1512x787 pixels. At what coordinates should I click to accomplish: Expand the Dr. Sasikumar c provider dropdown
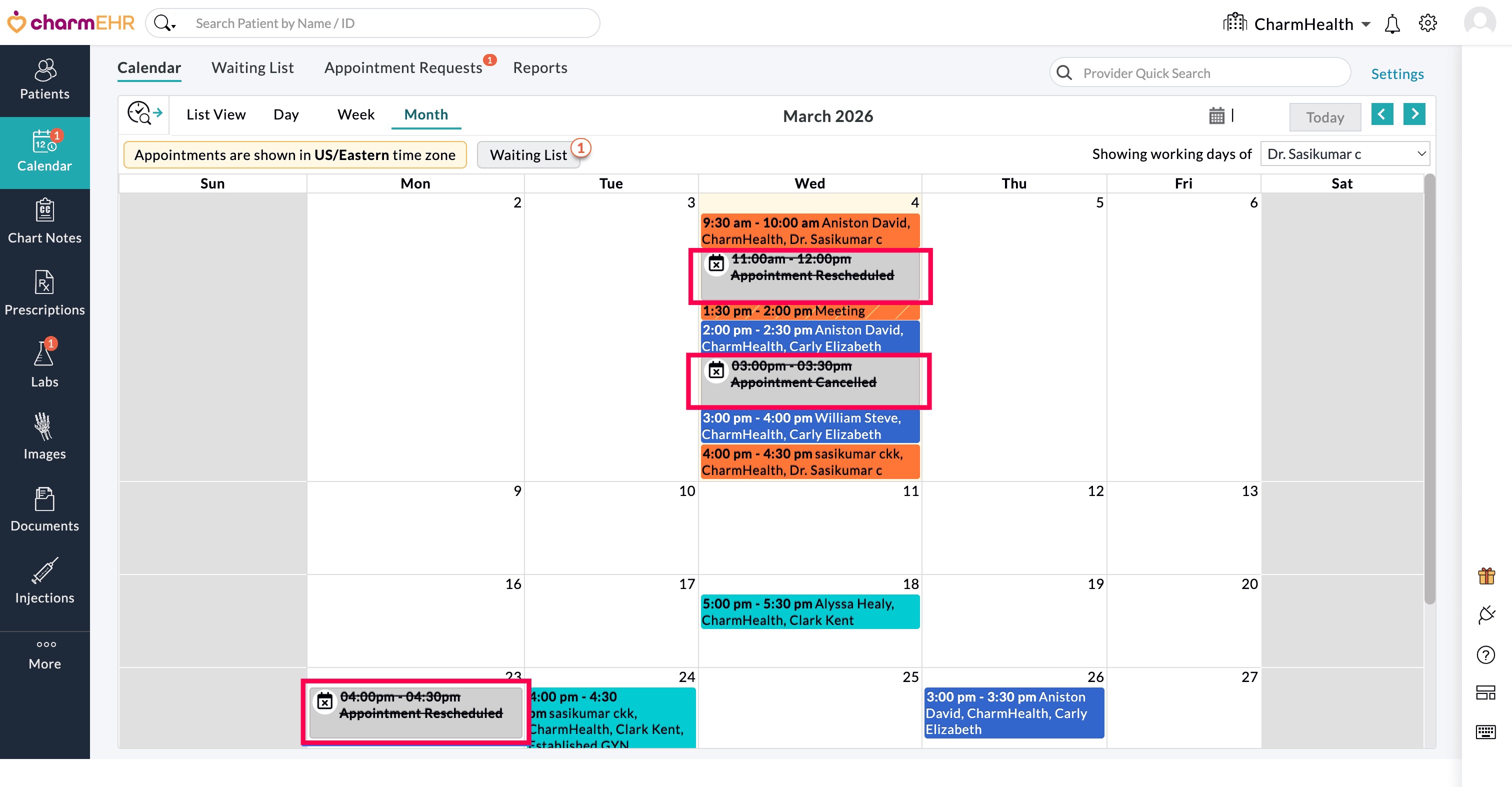(1344, 154)
